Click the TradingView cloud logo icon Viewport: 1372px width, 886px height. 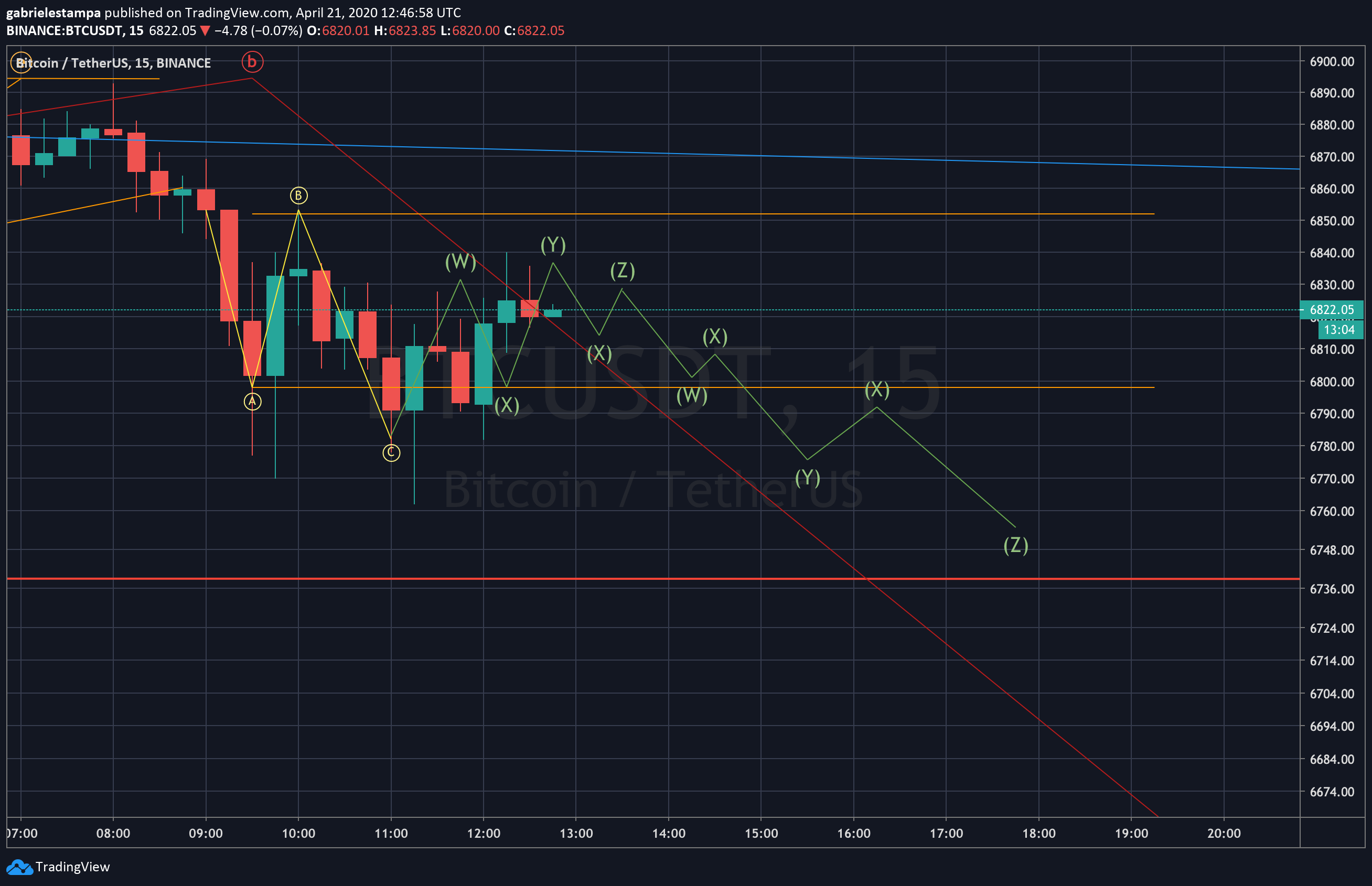pos(19,867)
